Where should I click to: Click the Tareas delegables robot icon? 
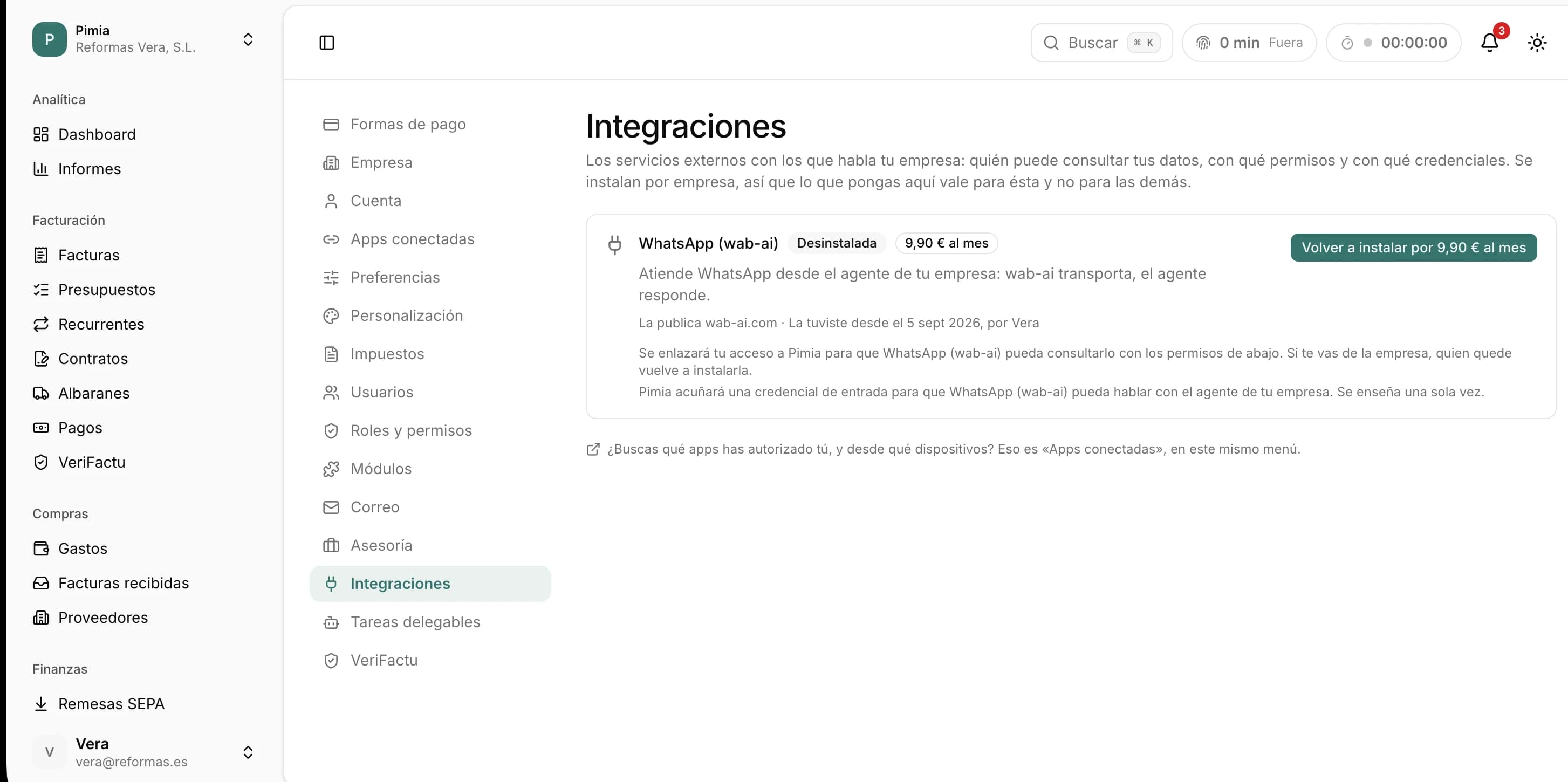point(331,622)
